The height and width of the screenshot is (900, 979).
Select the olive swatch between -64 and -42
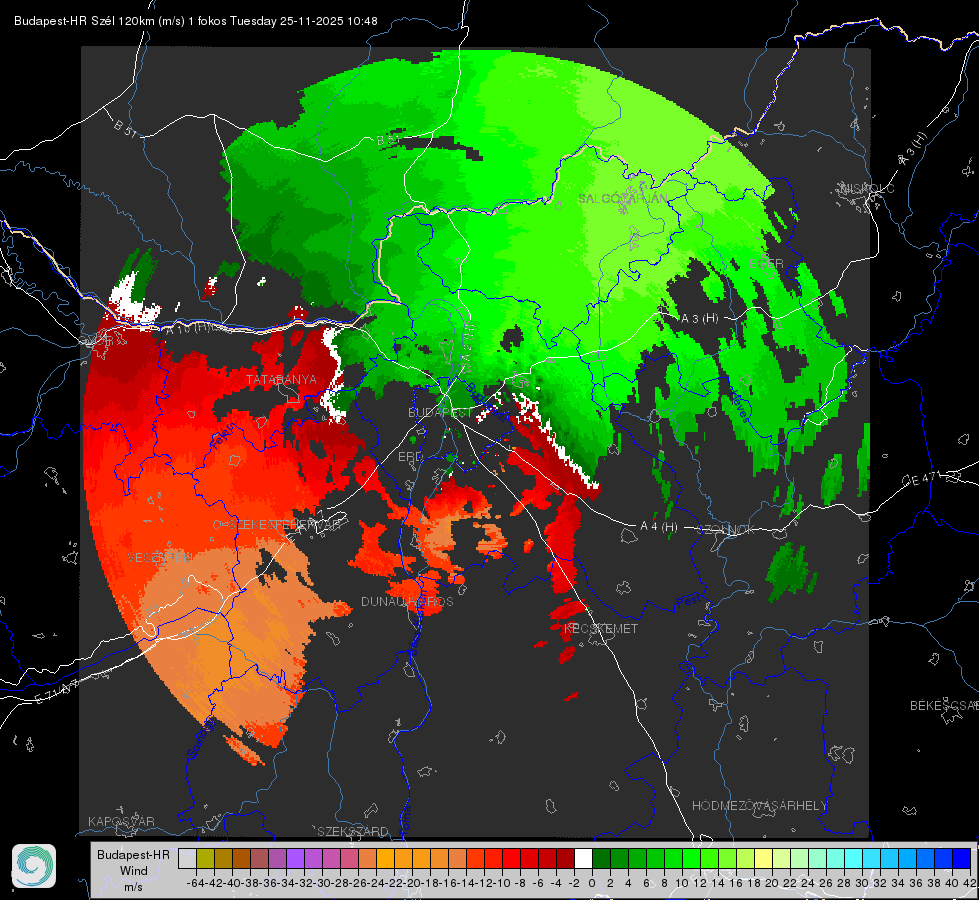205,859
